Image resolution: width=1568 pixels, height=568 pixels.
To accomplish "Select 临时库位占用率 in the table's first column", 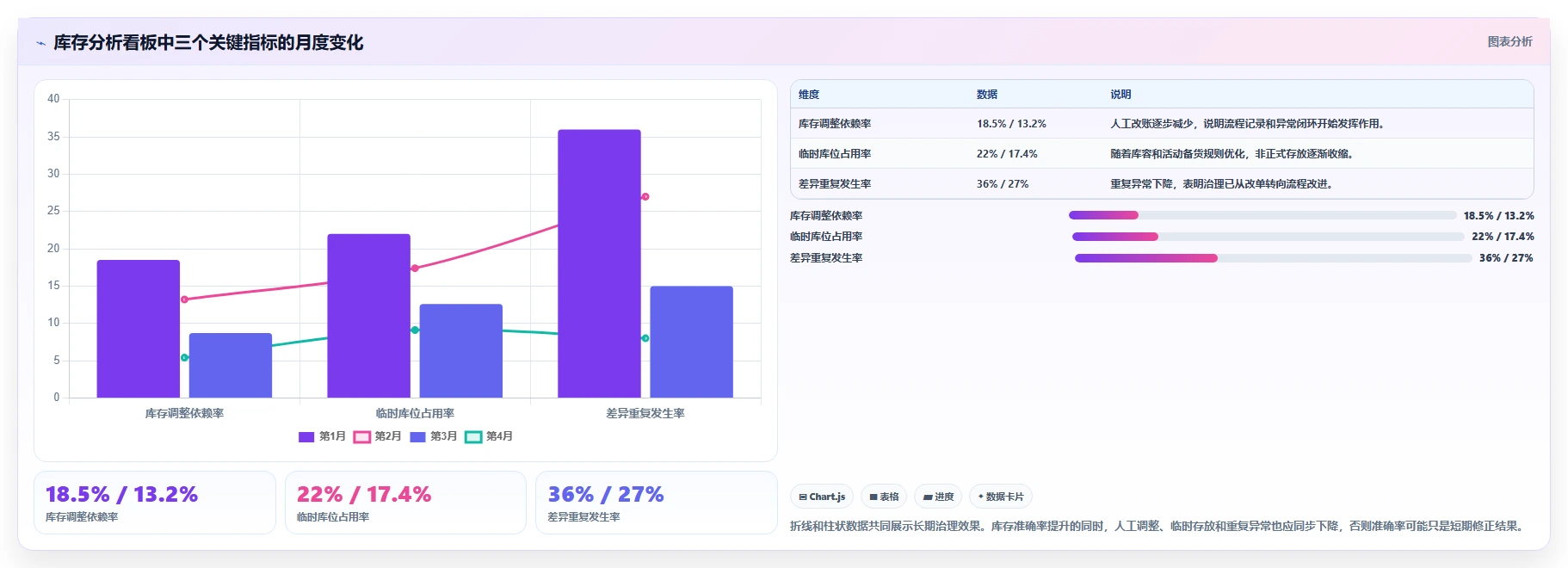I will pyautogui.click(x=835, y=154).
